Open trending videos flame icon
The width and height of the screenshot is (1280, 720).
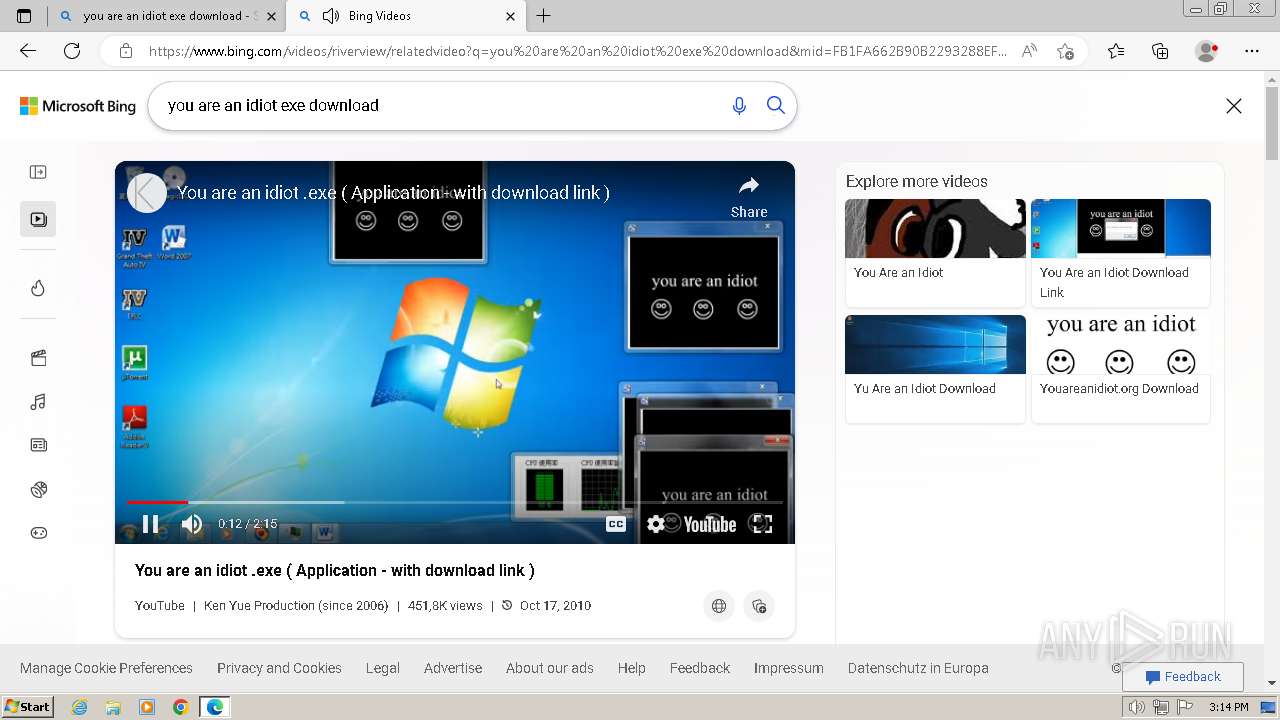[x=38, y=288]
